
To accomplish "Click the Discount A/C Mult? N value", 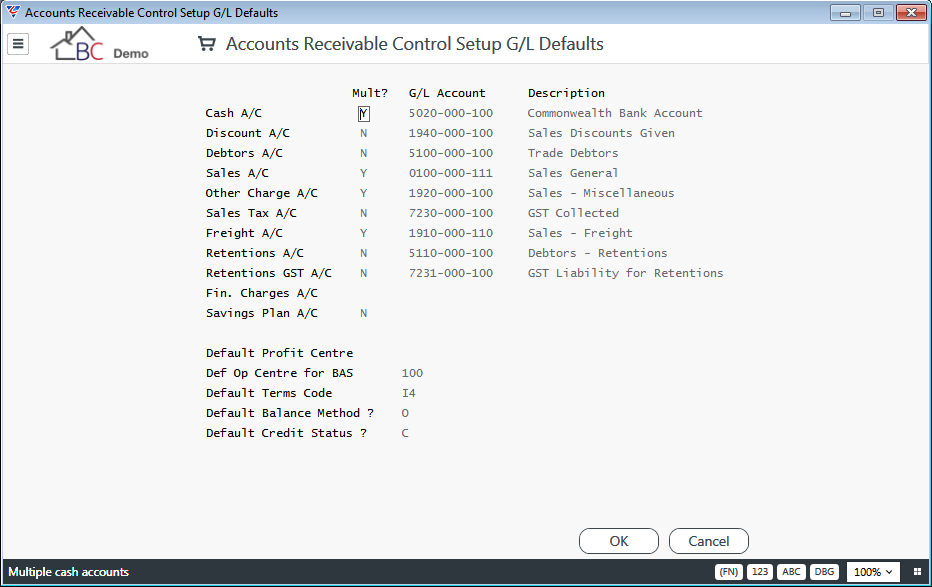I will click(x=364, y=133).
